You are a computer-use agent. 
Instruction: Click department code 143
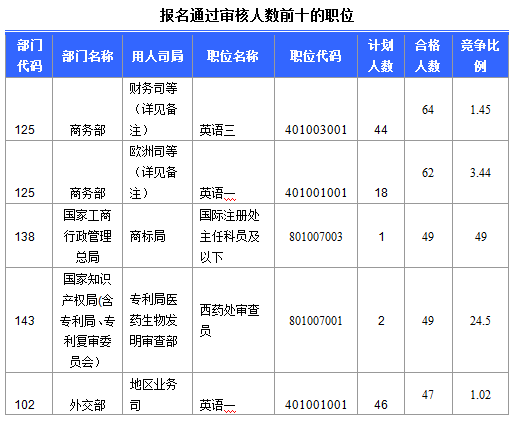[x=24, y=321]
